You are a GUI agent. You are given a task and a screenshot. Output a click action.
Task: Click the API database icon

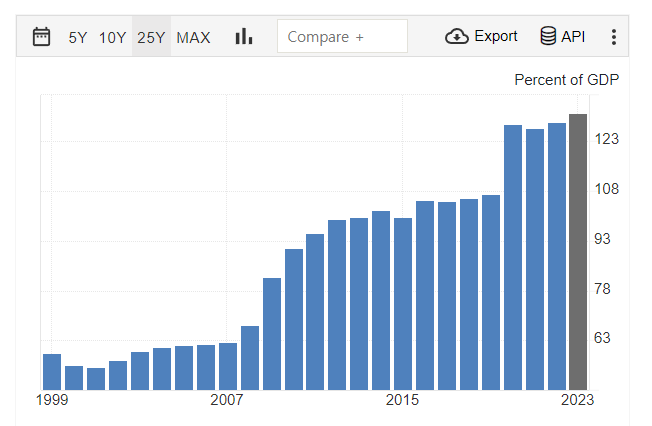click(548, 36)
